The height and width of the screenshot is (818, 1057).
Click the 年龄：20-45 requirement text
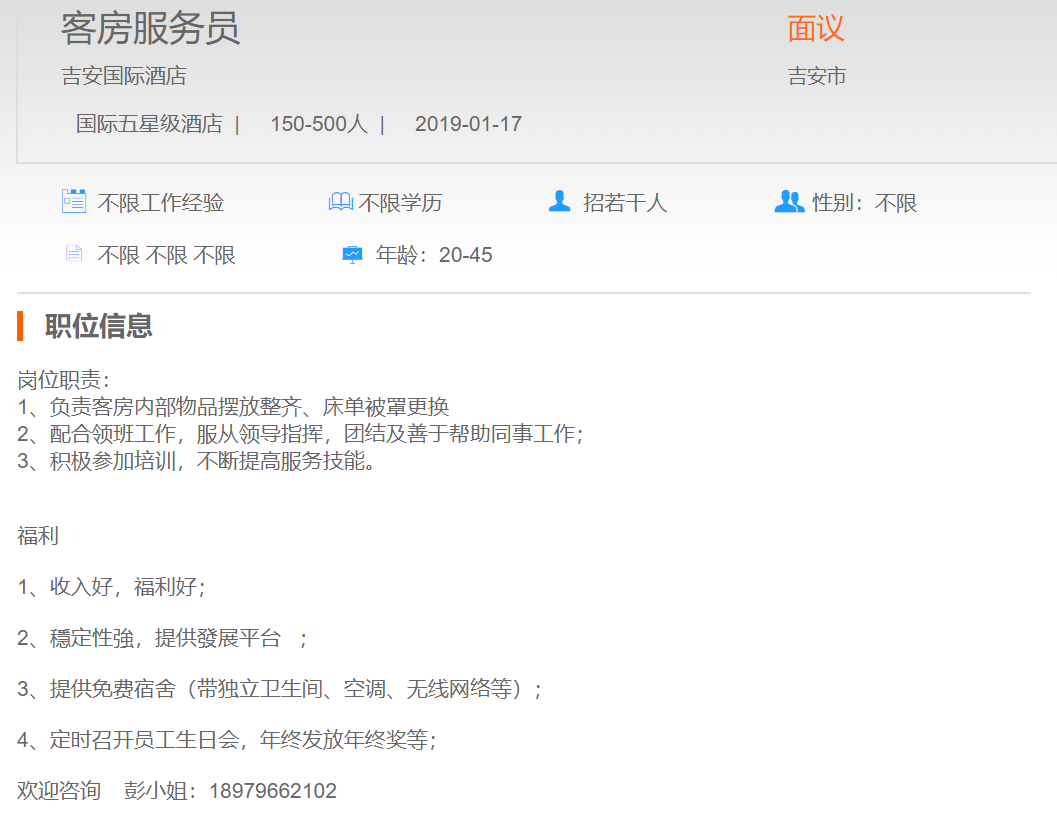point(434,255)
